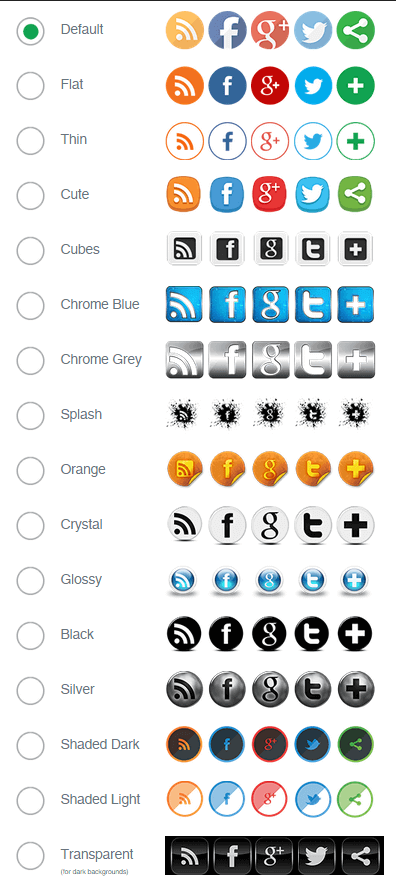
Task: Click the Chrome Grey Facebook icon
Action: 227,359
